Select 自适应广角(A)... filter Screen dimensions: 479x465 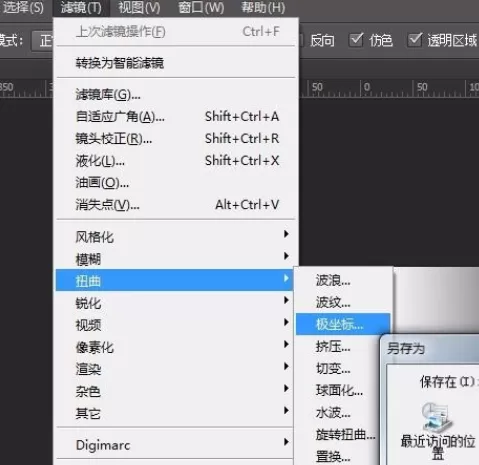click(176, 117)
